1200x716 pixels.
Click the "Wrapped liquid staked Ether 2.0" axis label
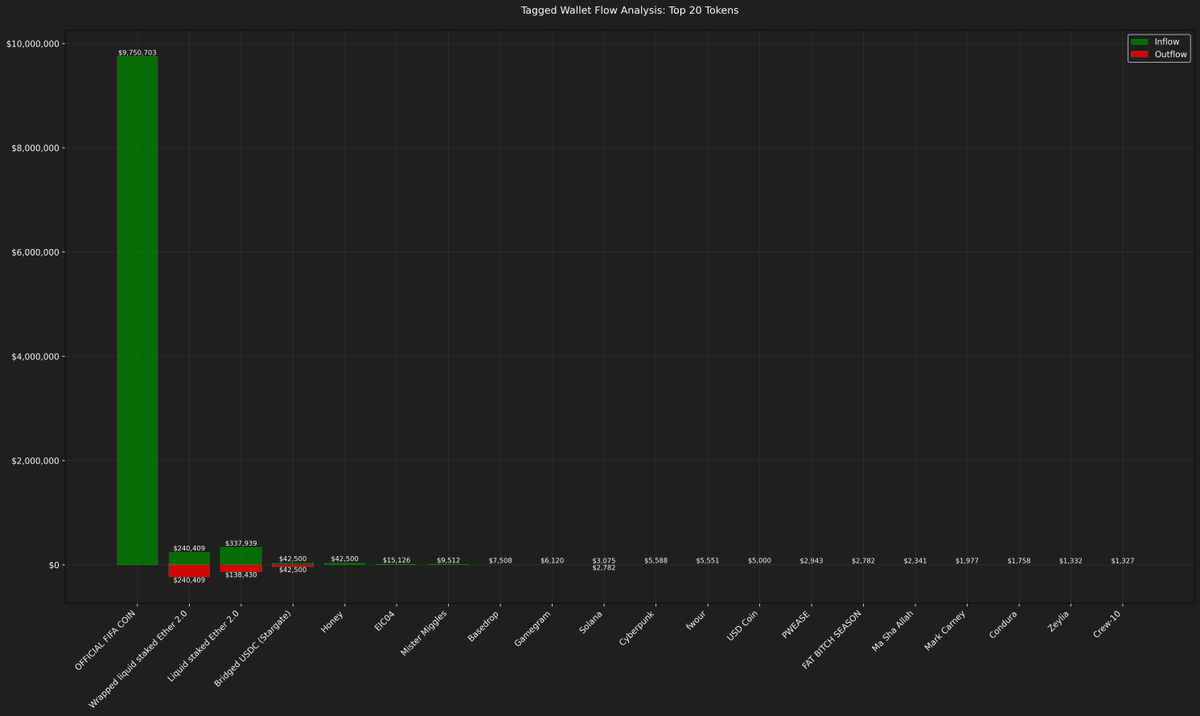click(139, 660)
